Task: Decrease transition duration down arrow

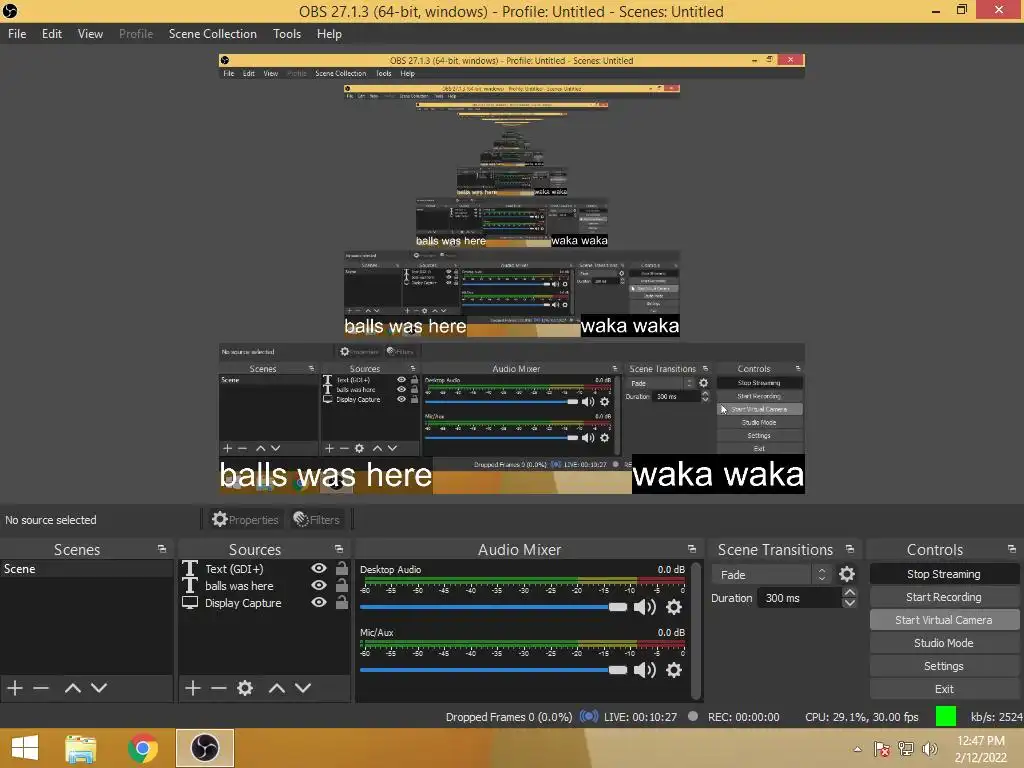Action: [850, 603]
